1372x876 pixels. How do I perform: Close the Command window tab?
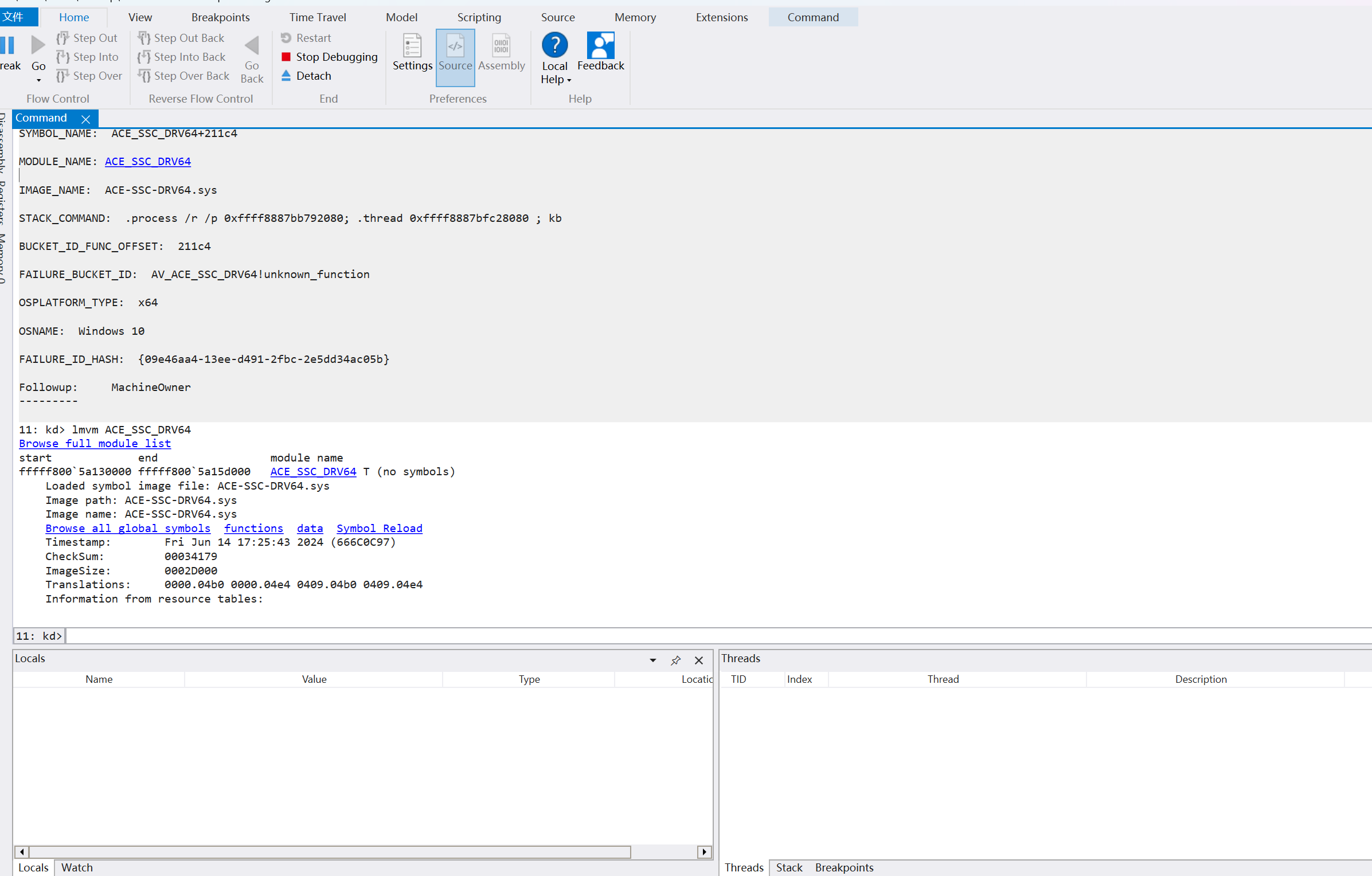coord(85,119)
